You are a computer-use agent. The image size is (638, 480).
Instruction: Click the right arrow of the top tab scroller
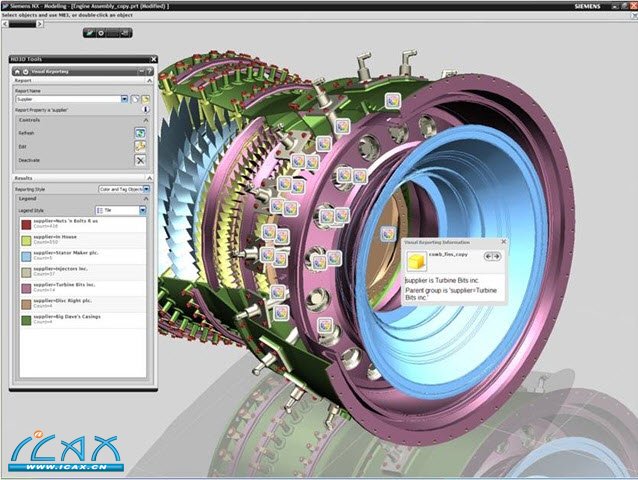pyautogui.click(x=40, y=24)
